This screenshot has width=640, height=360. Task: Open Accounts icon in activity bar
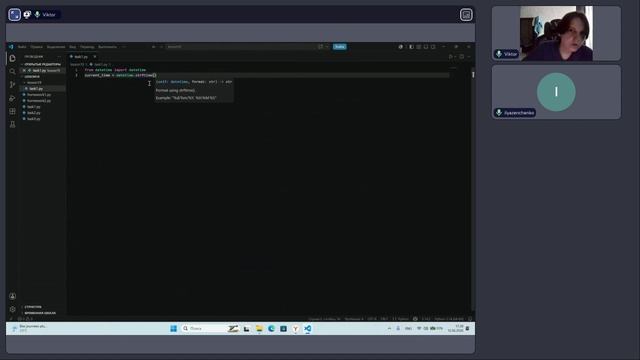tap(12, 296)
